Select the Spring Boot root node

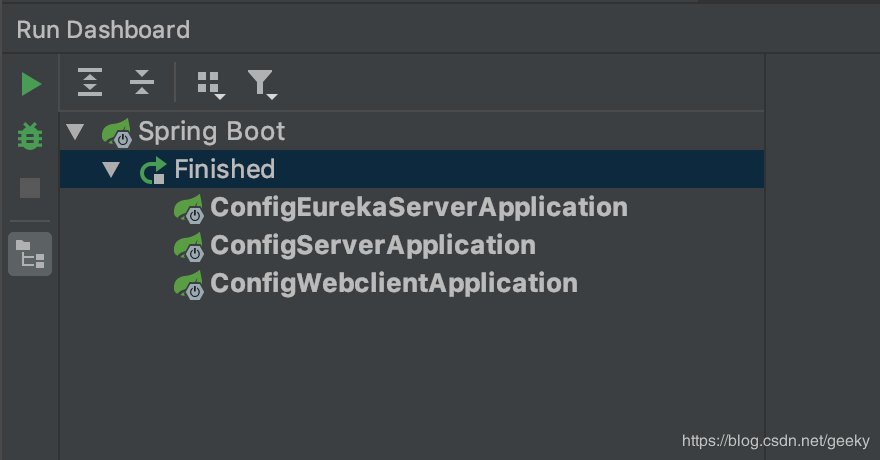click(x=211, y=132)
